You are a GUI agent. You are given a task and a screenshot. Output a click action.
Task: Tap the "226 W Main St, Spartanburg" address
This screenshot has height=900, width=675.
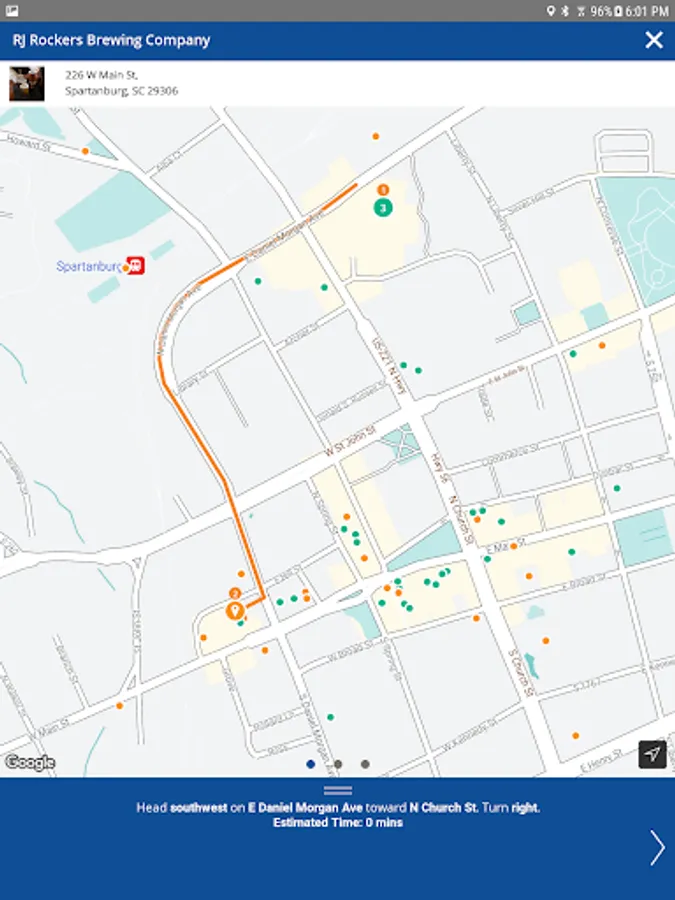121,83
